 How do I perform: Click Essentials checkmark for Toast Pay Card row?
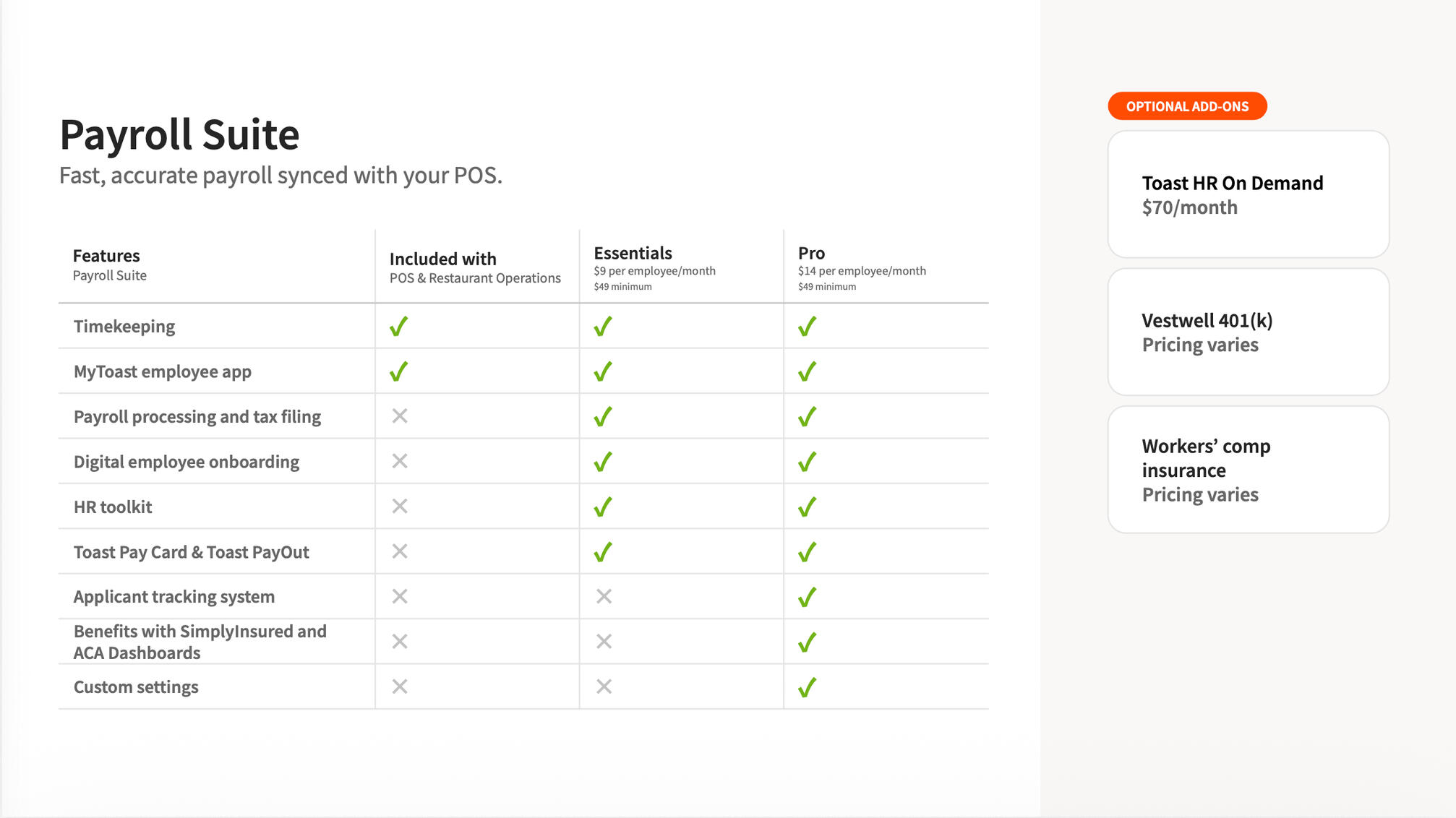point(603,552)
